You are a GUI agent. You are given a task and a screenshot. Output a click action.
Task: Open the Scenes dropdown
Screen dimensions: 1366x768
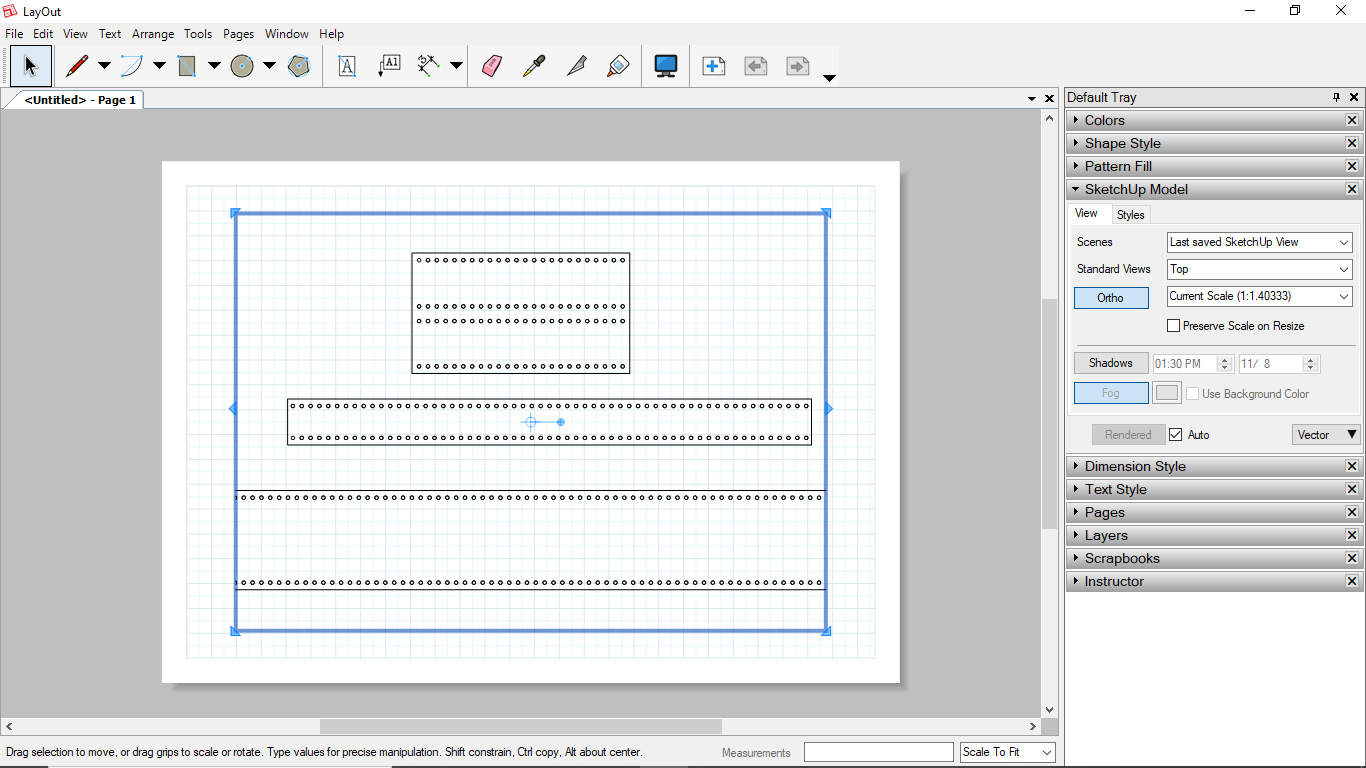click(x=1259, y=242)
